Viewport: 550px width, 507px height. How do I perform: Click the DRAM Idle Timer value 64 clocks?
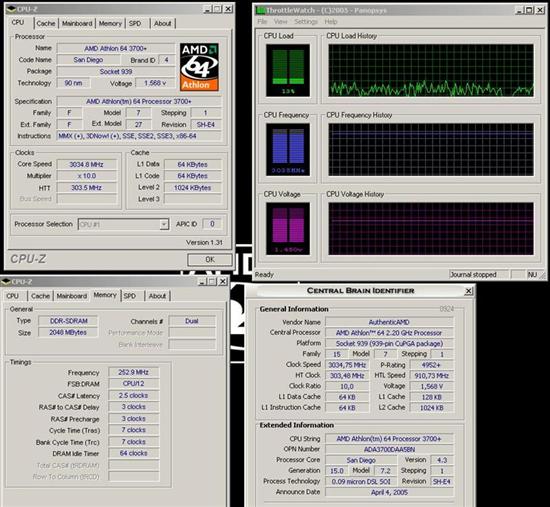134,453
